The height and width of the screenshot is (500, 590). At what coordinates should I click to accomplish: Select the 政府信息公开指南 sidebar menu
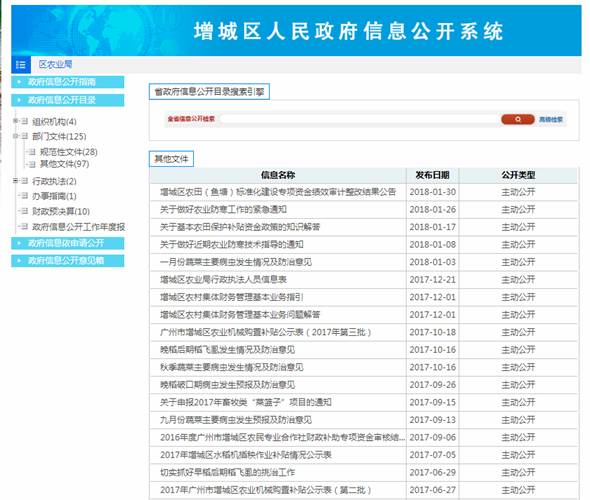68,82
